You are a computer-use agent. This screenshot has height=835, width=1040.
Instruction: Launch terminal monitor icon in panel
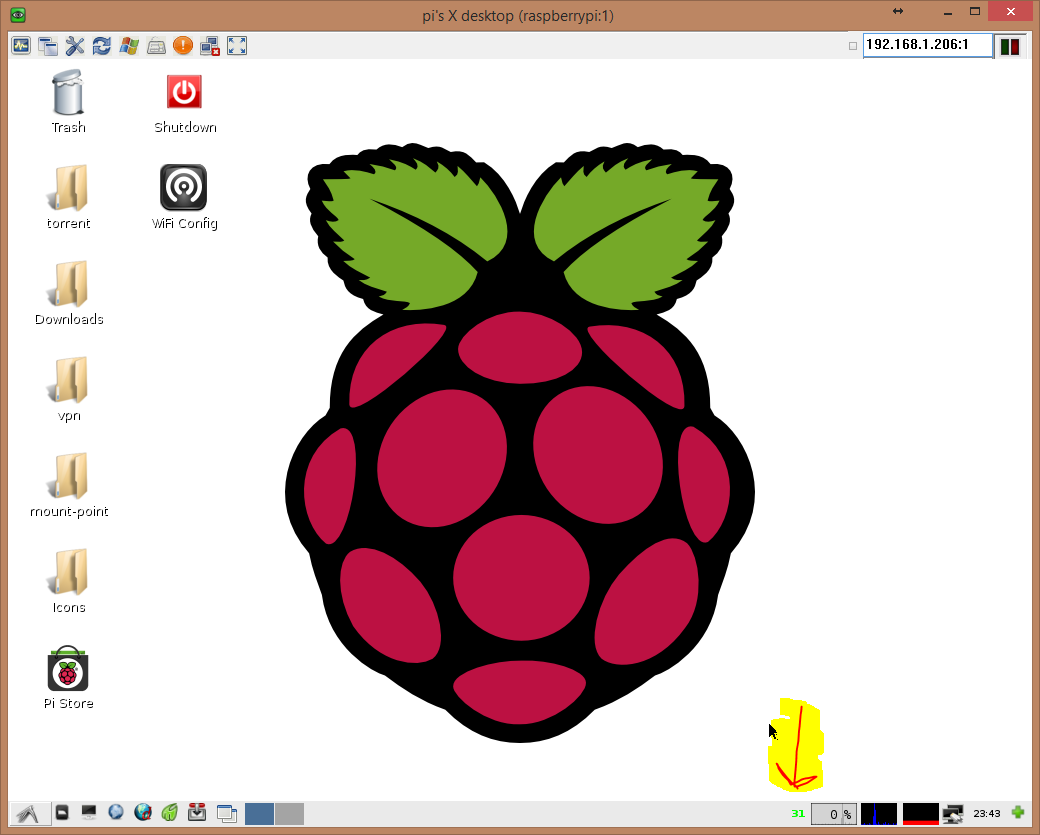tap(88, 812)
